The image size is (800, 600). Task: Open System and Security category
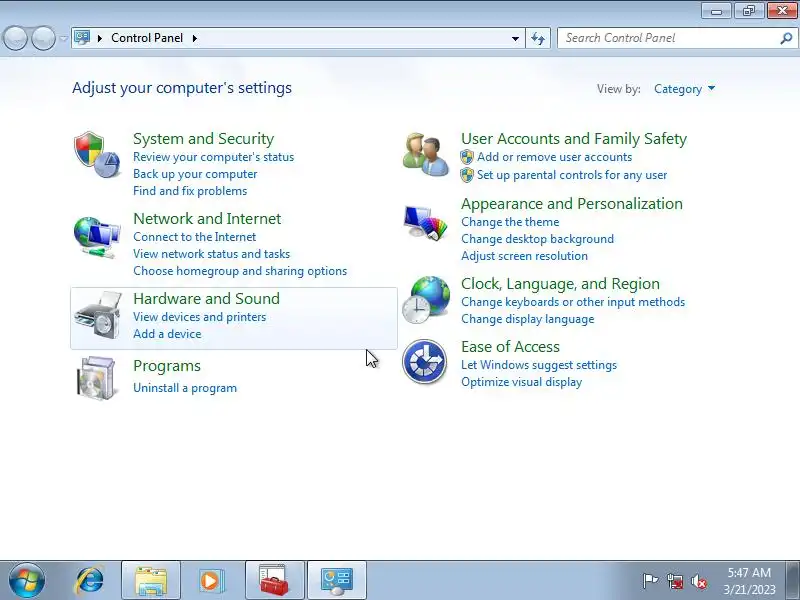pos(204,139)
